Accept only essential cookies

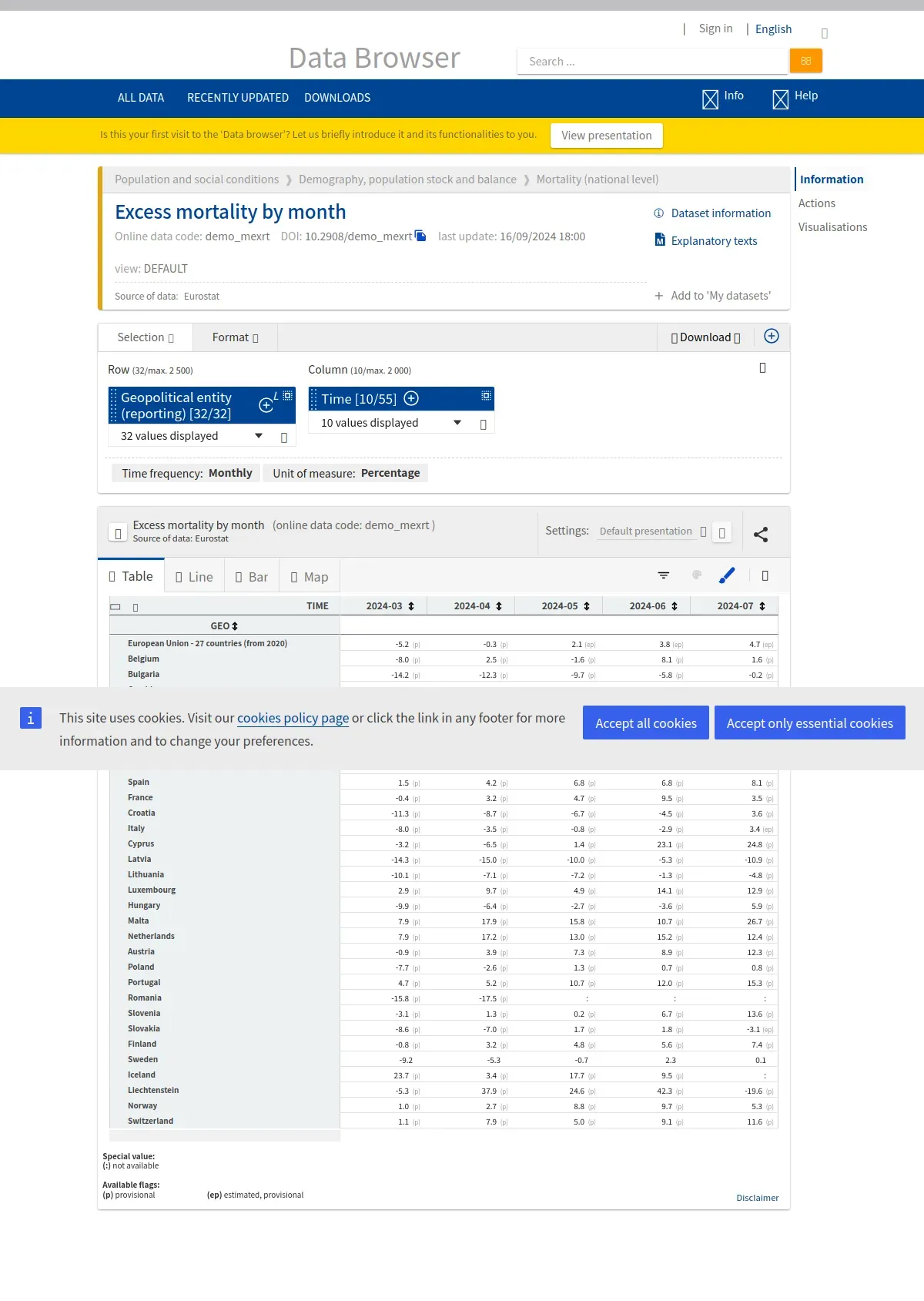click(x=810, y=723)
